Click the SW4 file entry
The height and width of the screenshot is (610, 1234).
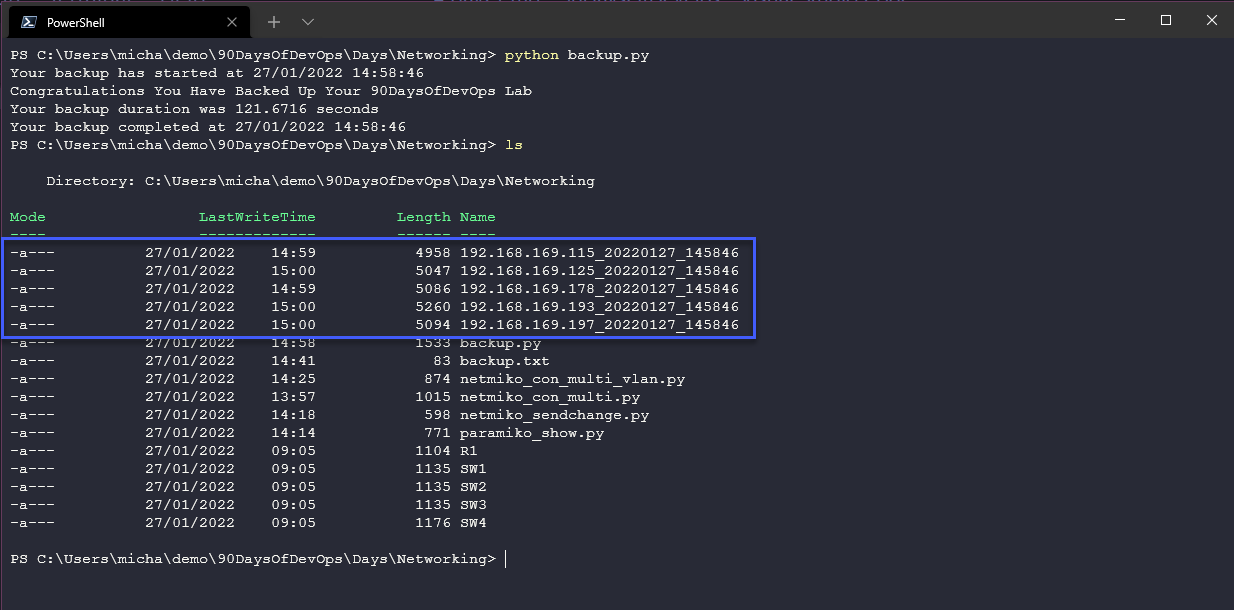click(473, 522)
